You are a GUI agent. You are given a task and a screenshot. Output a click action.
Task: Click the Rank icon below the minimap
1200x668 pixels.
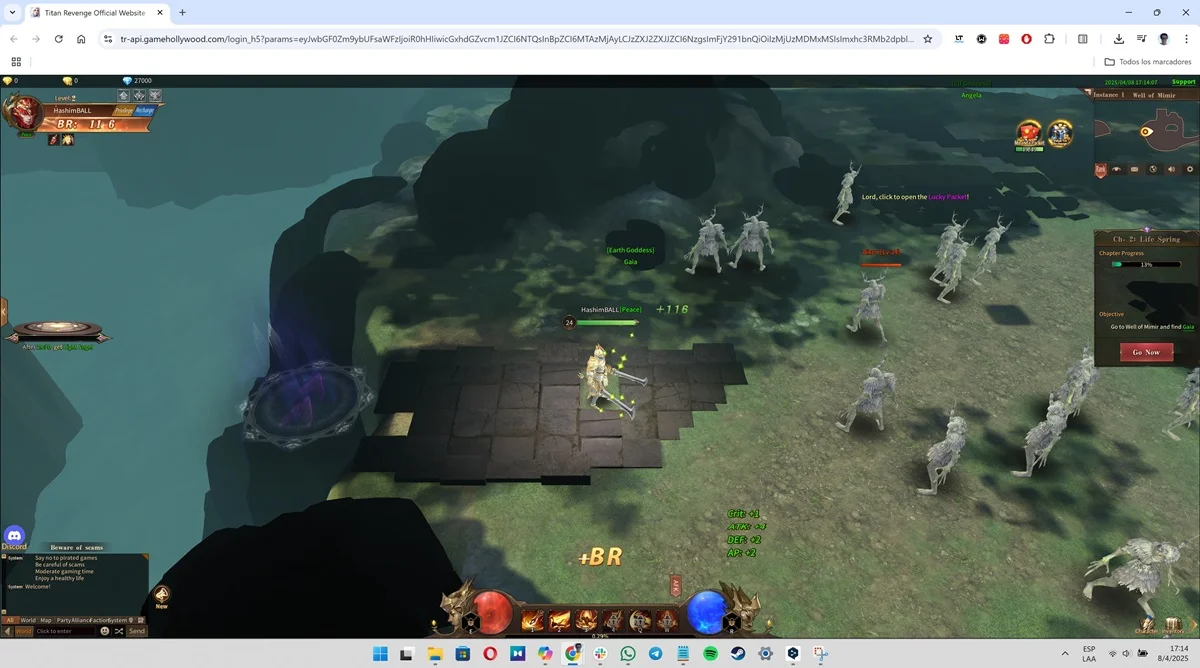pos(1100,169)
